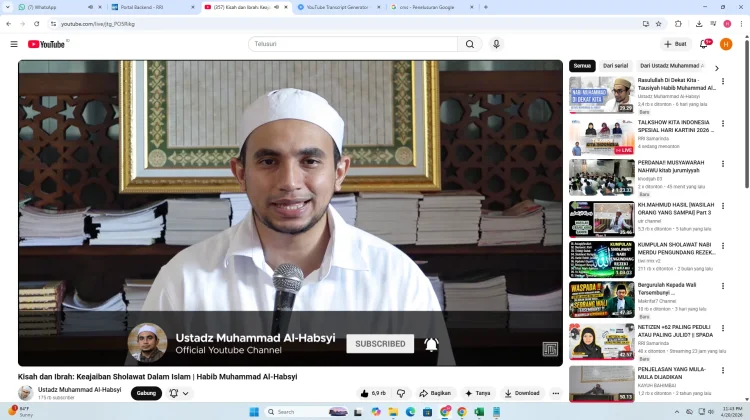This screenshot has width=750, height=420.
Task: Open Rasulullah Di Dekat Kita thumbnail
Action: click(x=602, y=95)
